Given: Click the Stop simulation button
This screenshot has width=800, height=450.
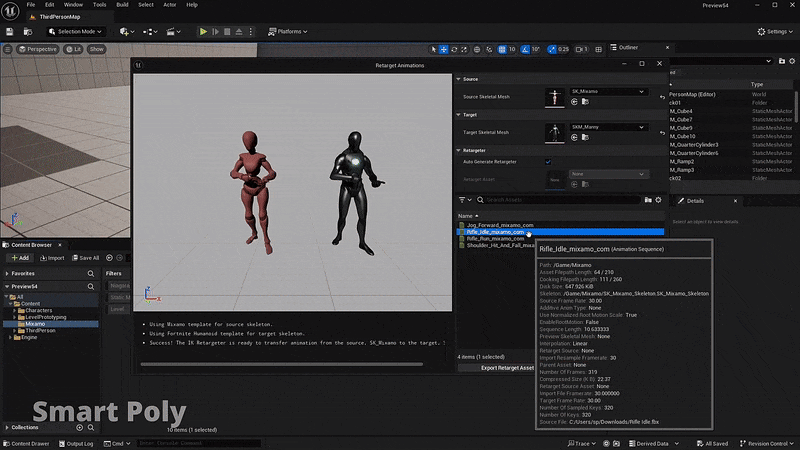Looking at the screenshot, I should click(227, 32).
